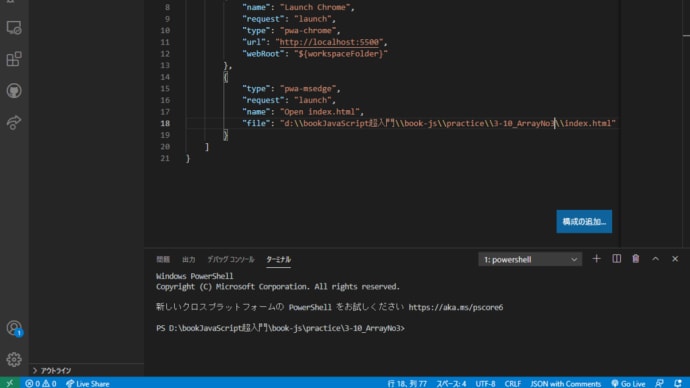Select JSON with Comments language mode

click(565, 384)
